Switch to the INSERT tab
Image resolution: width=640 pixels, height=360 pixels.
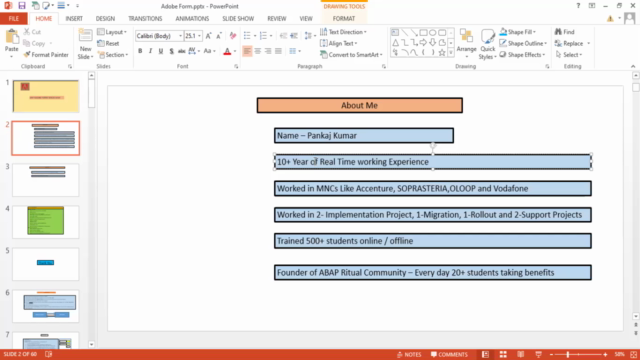pyautogui.click(x=74, y=18)
